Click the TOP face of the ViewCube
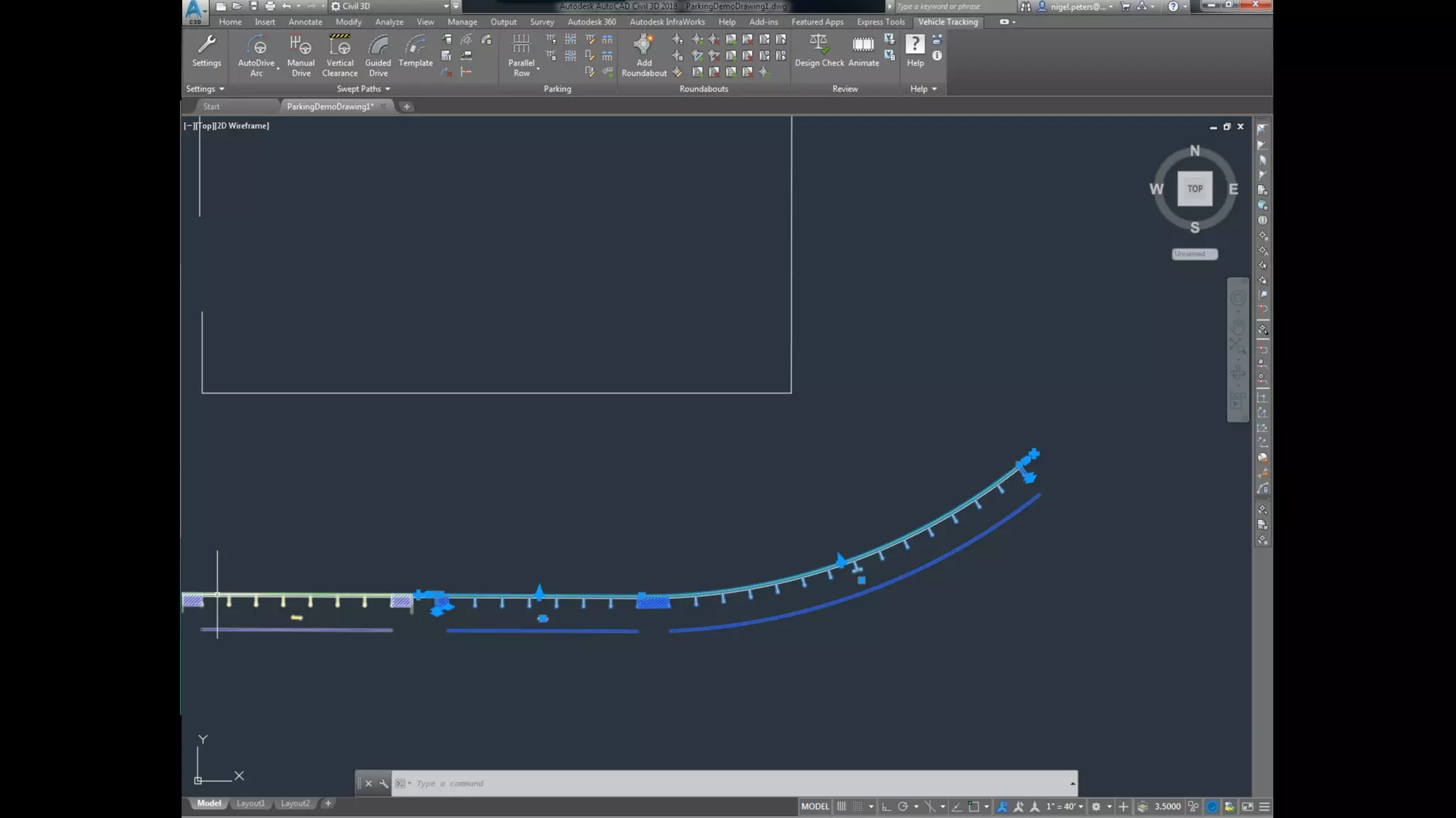Screen dimensions: 1456x818 (1194, 188)
